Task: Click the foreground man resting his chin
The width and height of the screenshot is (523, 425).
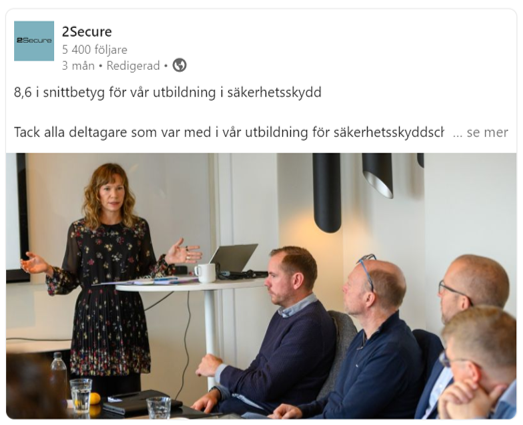Action: (478, 364)
